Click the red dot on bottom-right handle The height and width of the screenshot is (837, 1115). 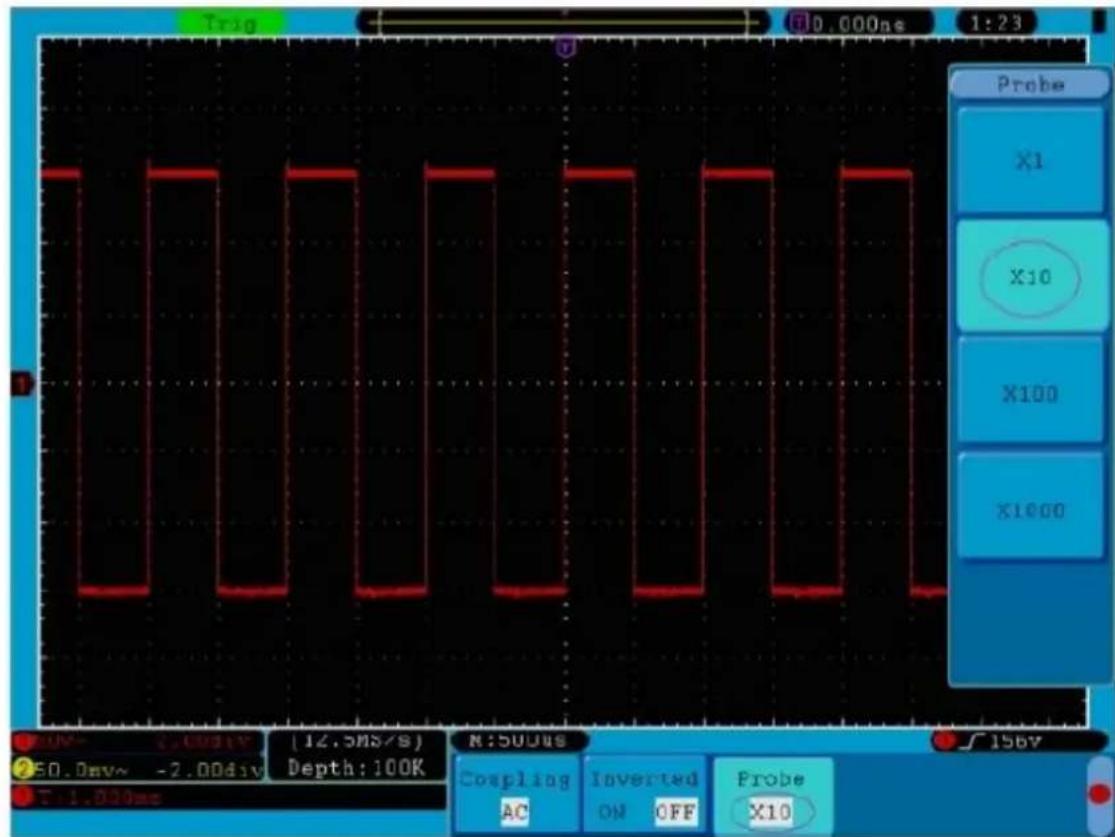pos(1099,793)
